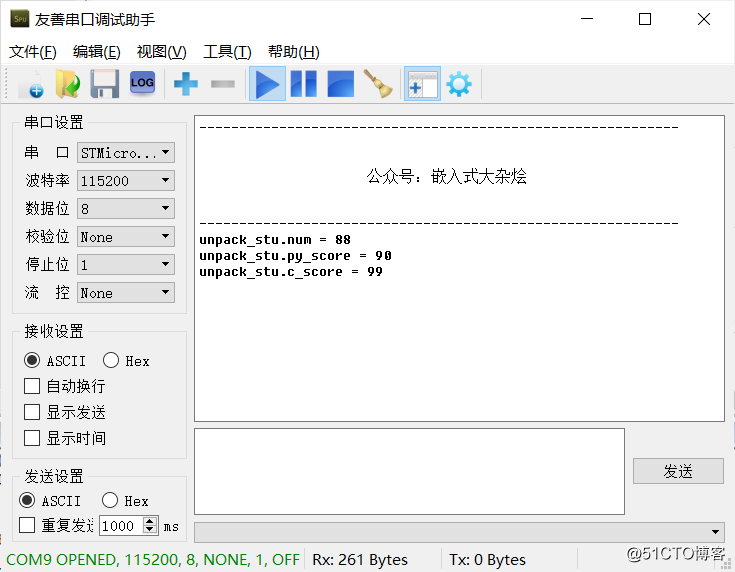Open the 文件(F) menu
735x572 pixels.
tap(33, 52)
